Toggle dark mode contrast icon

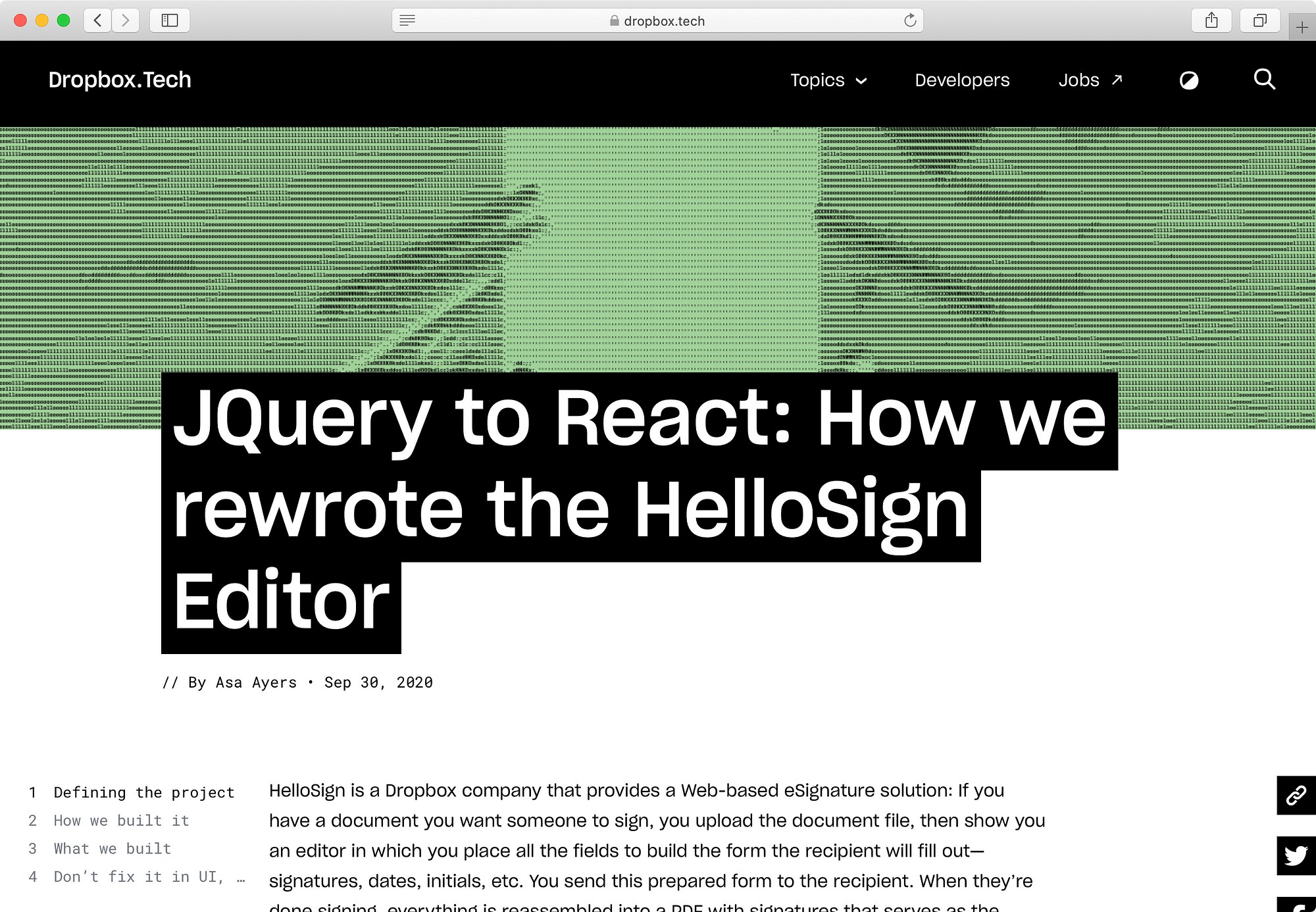pyautogui.click(x=1188, y=80)
